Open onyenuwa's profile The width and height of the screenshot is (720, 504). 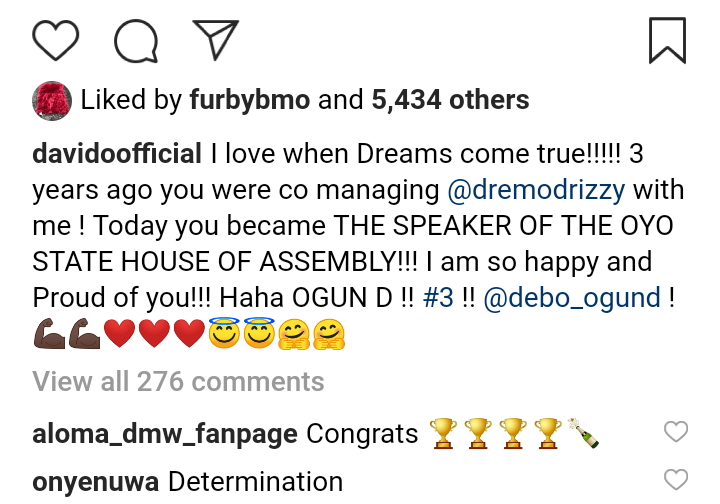(x=94, y=481)
